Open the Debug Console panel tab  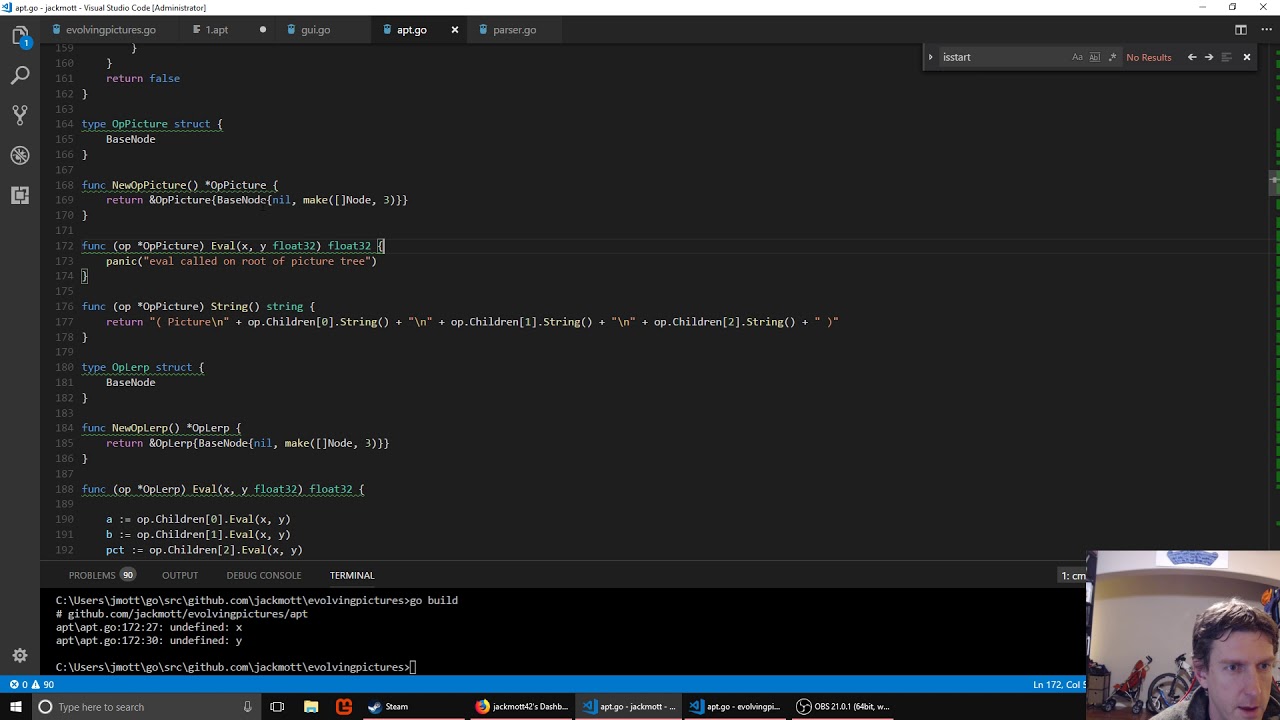(x=263, y=575)
